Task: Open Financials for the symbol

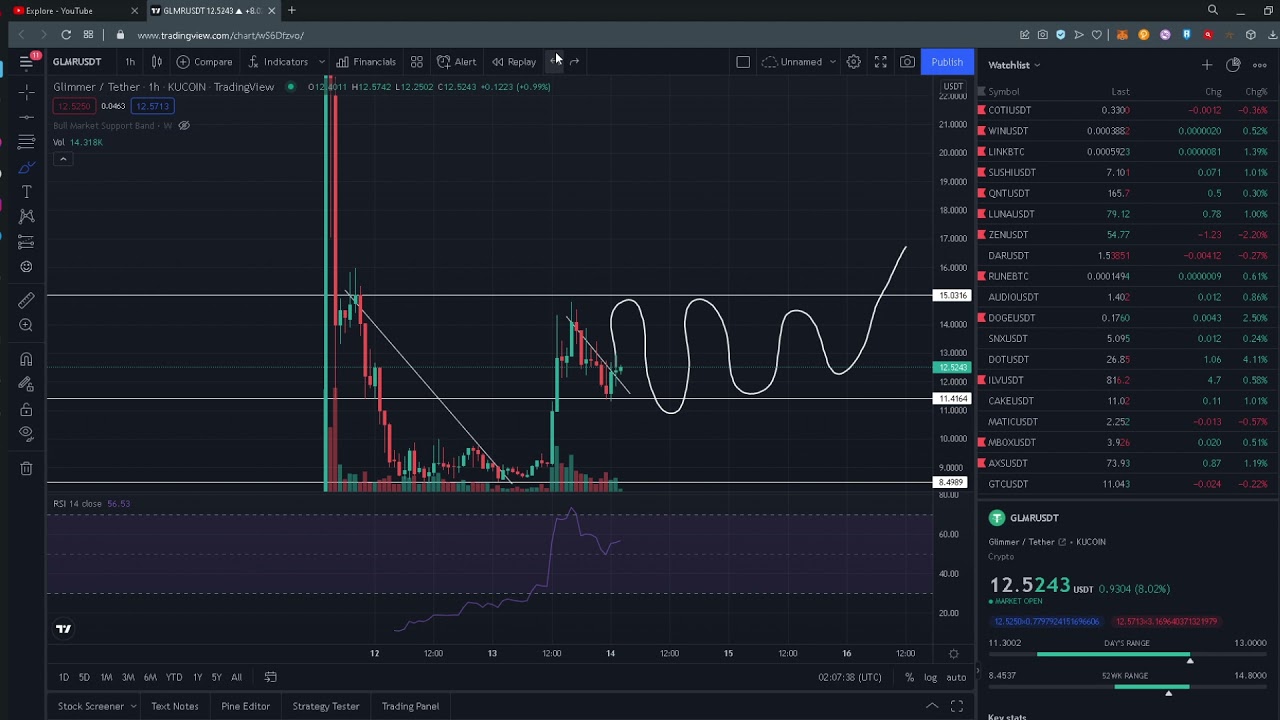Action: pyautogui.click(x=366, y=62)
